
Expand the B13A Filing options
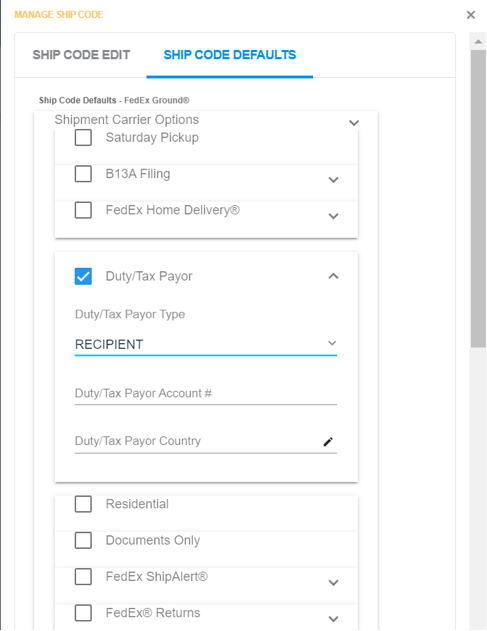(x=333, y=180)
